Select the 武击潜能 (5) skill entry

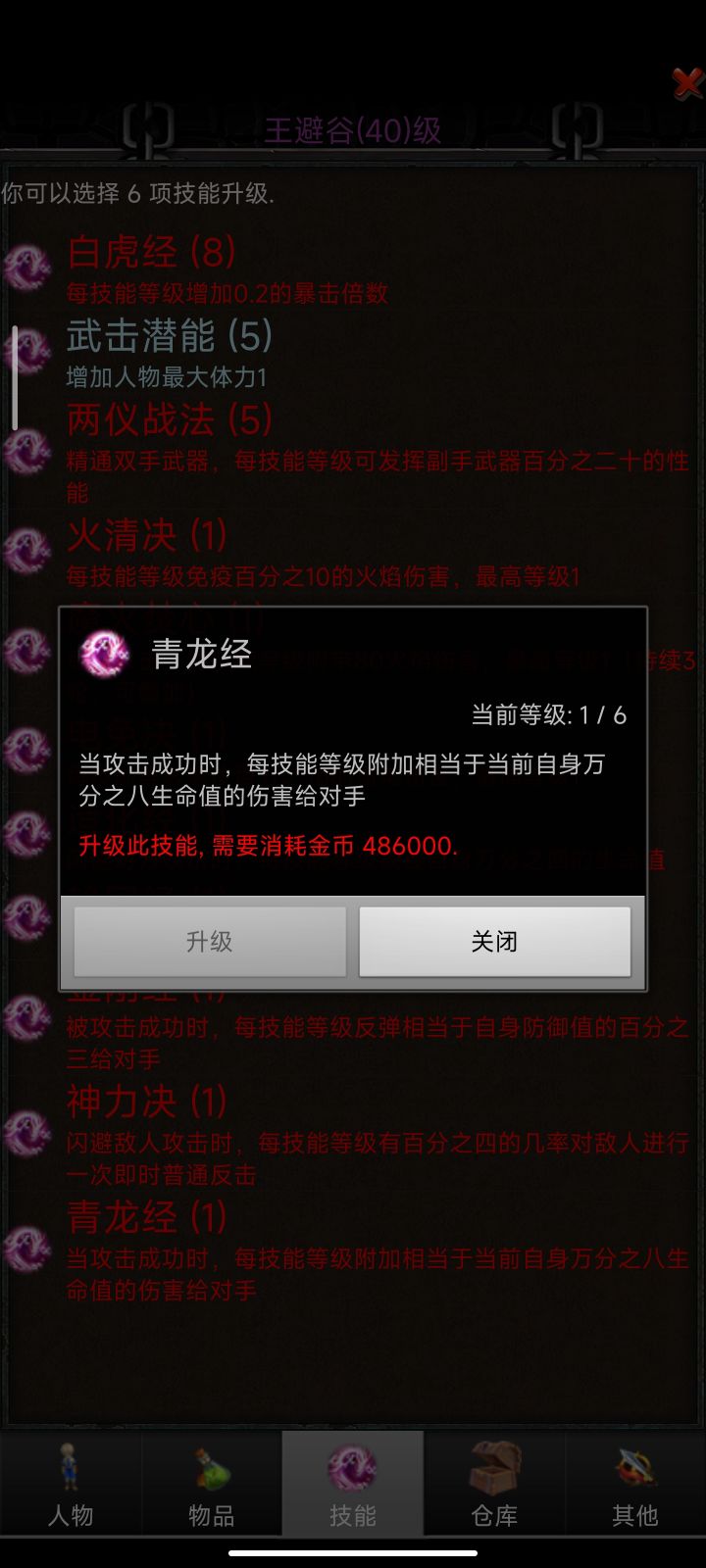click(353, 352)
